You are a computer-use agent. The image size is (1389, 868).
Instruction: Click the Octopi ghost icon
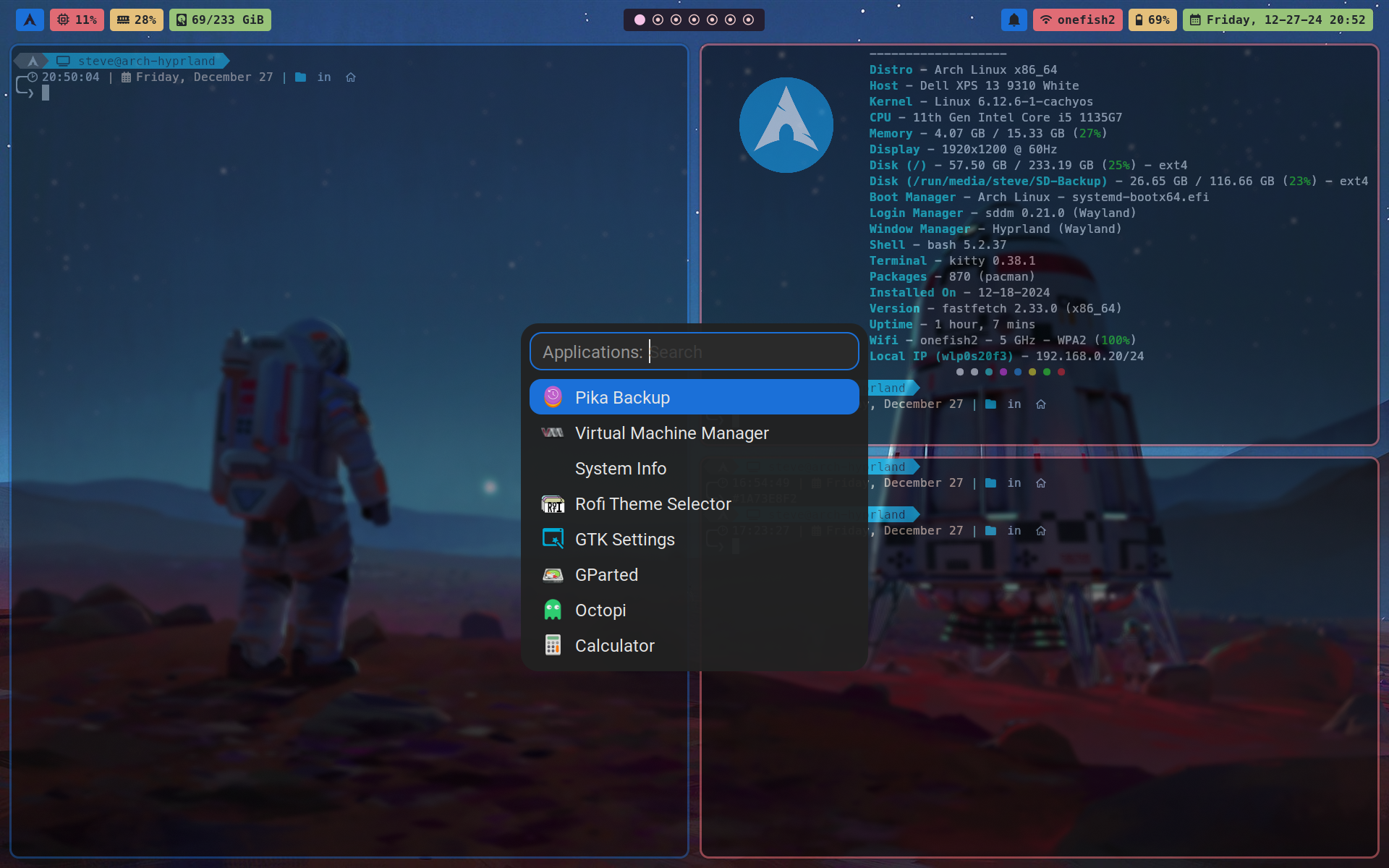pos(553,610)
